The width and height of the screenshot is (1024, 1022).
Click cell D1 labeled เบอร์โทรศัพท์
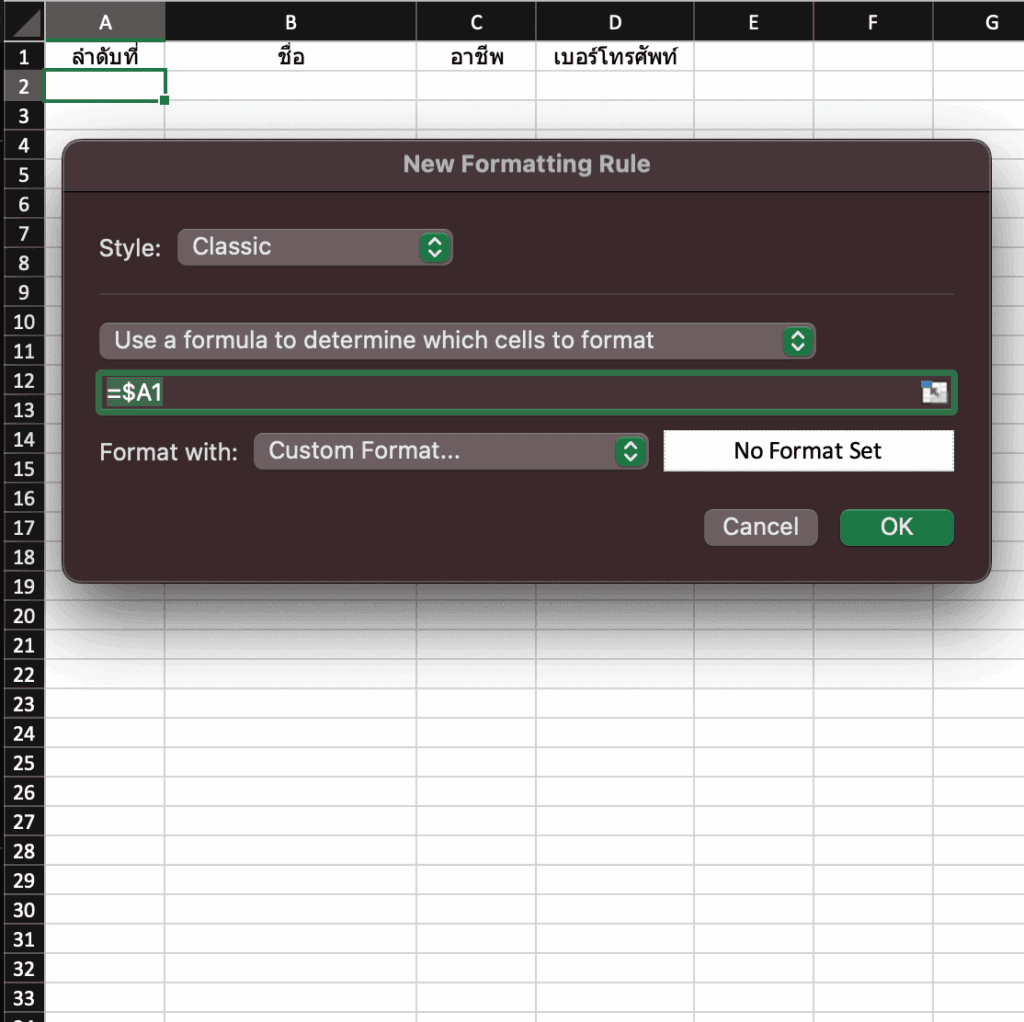[x=615, y=56]
